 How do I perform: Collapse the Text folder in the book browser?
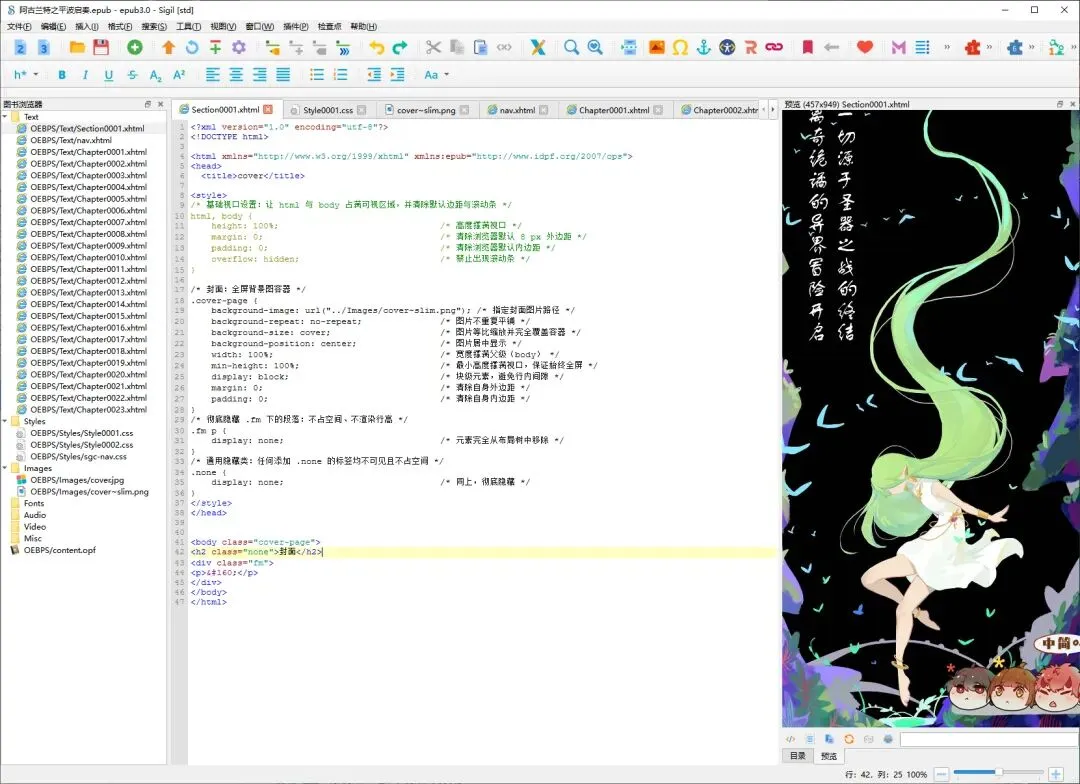(x=5, y=116)
